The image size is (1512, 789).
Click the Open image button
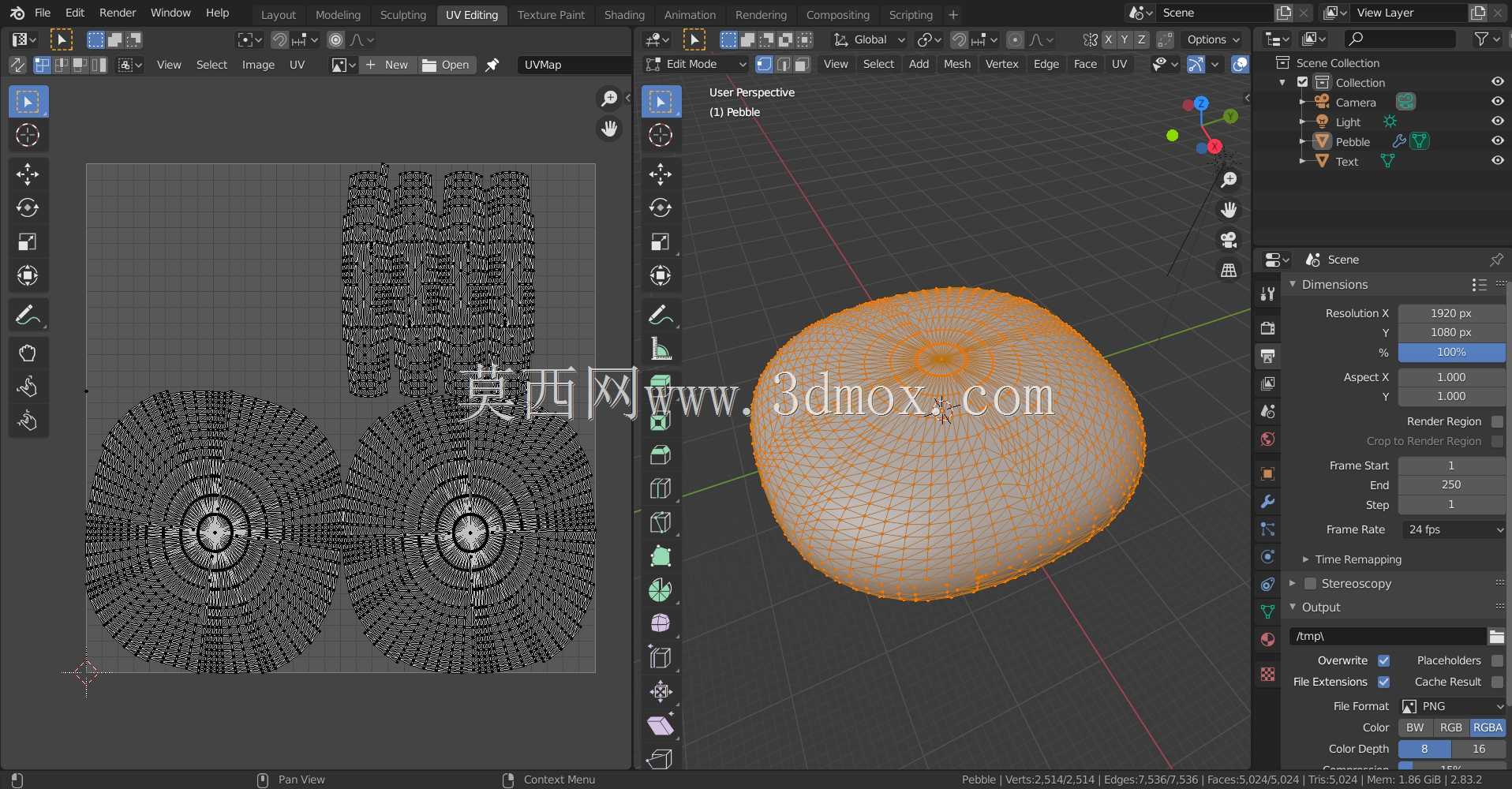(446, 65)
